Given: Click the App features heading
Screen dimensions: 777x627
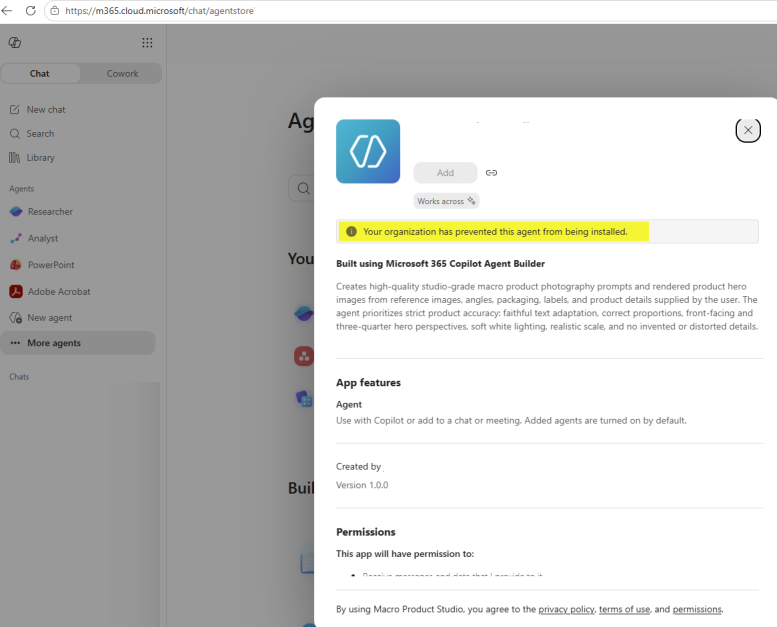Looking at the screenshot, I should 368,383.
